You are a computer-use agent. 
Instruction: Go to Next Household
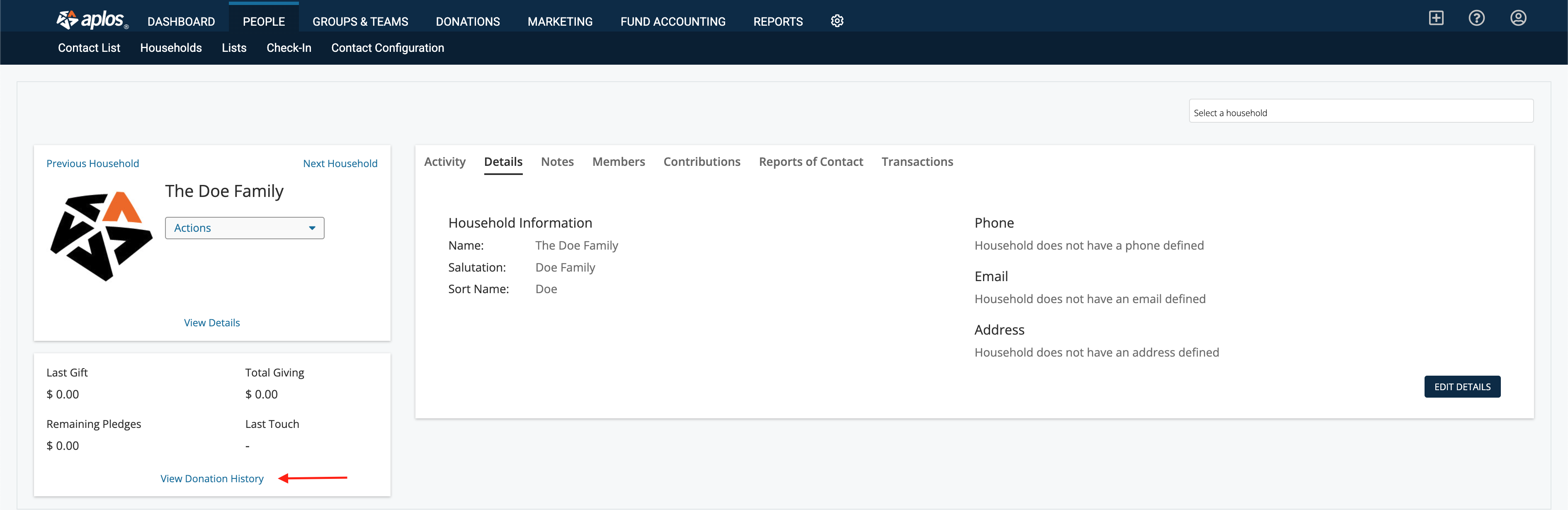click(340, 164)
